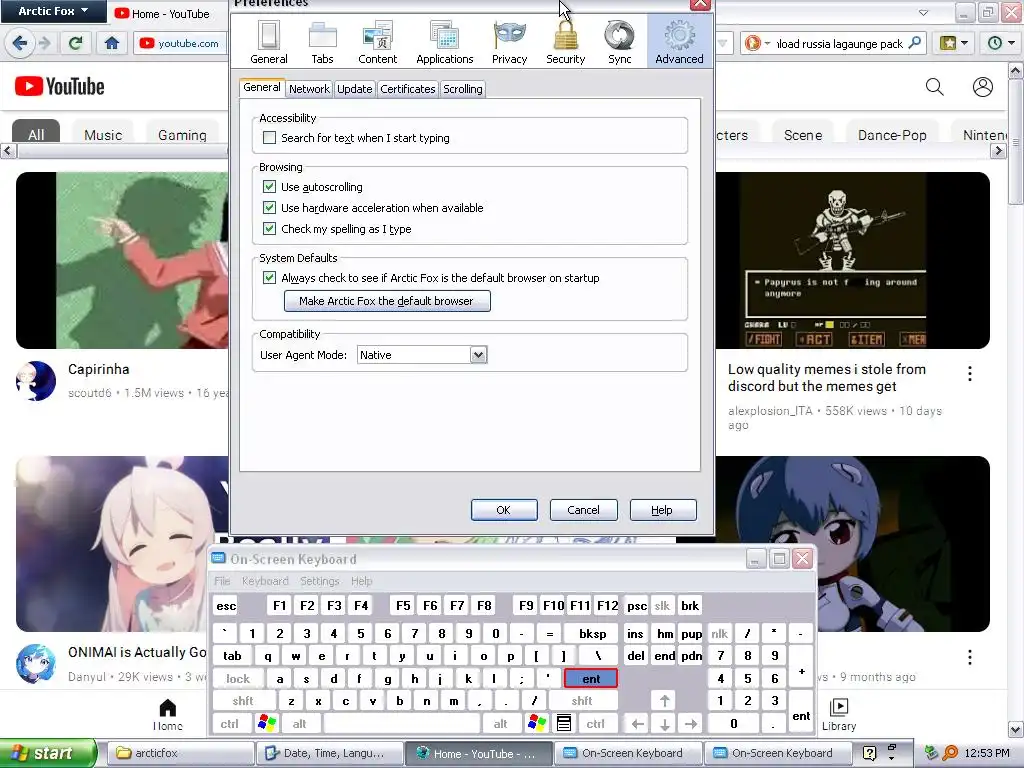The height and width of the screenshot is (768, 1024).
Task: Uncheck Use hardware acceleration when available
Action: coord(269,208)
